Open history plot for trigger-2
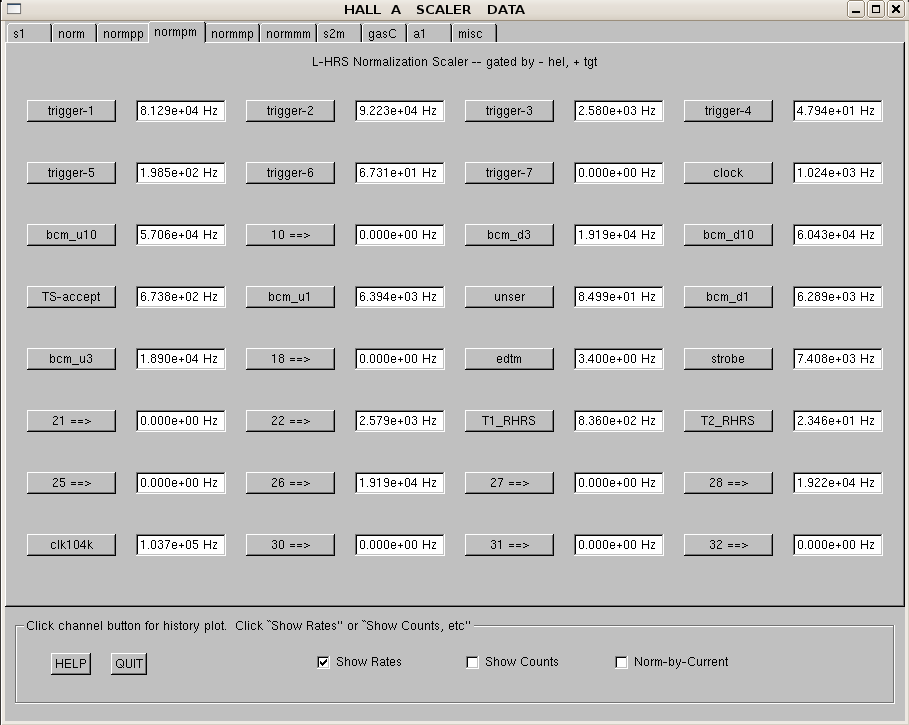 pos(290,111)
